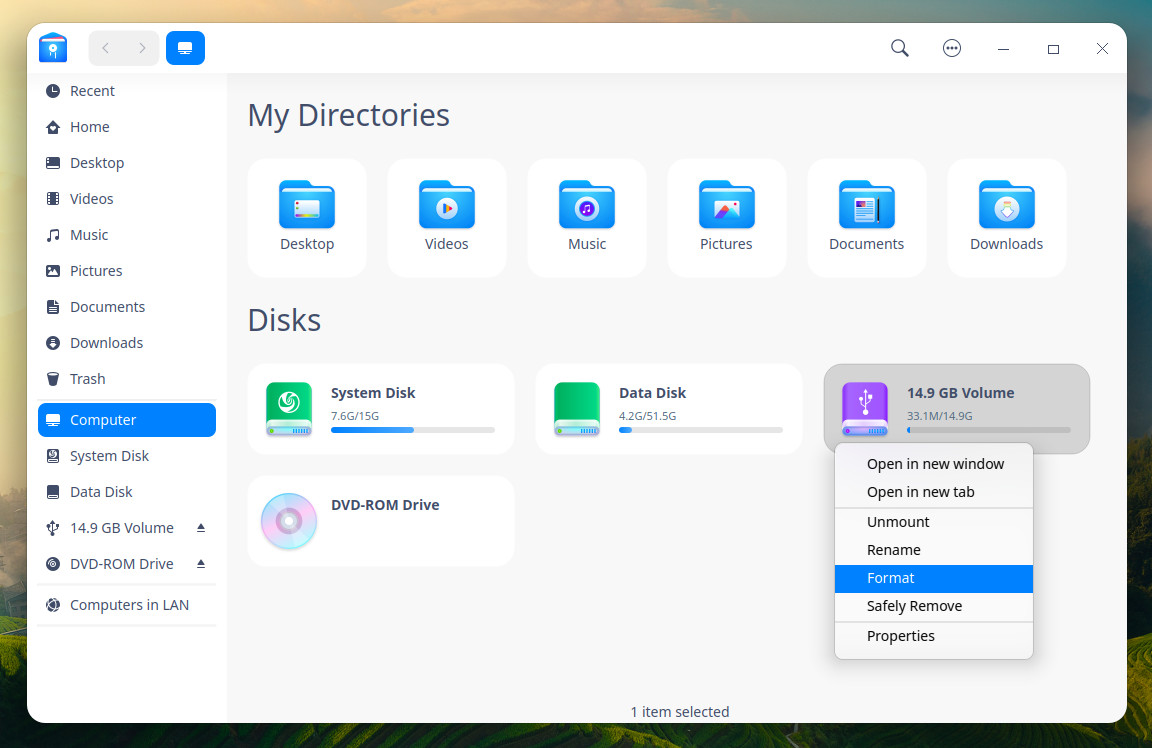Click the purple USB volume icon
The image size is (1152, 748).
click(865, 409)
